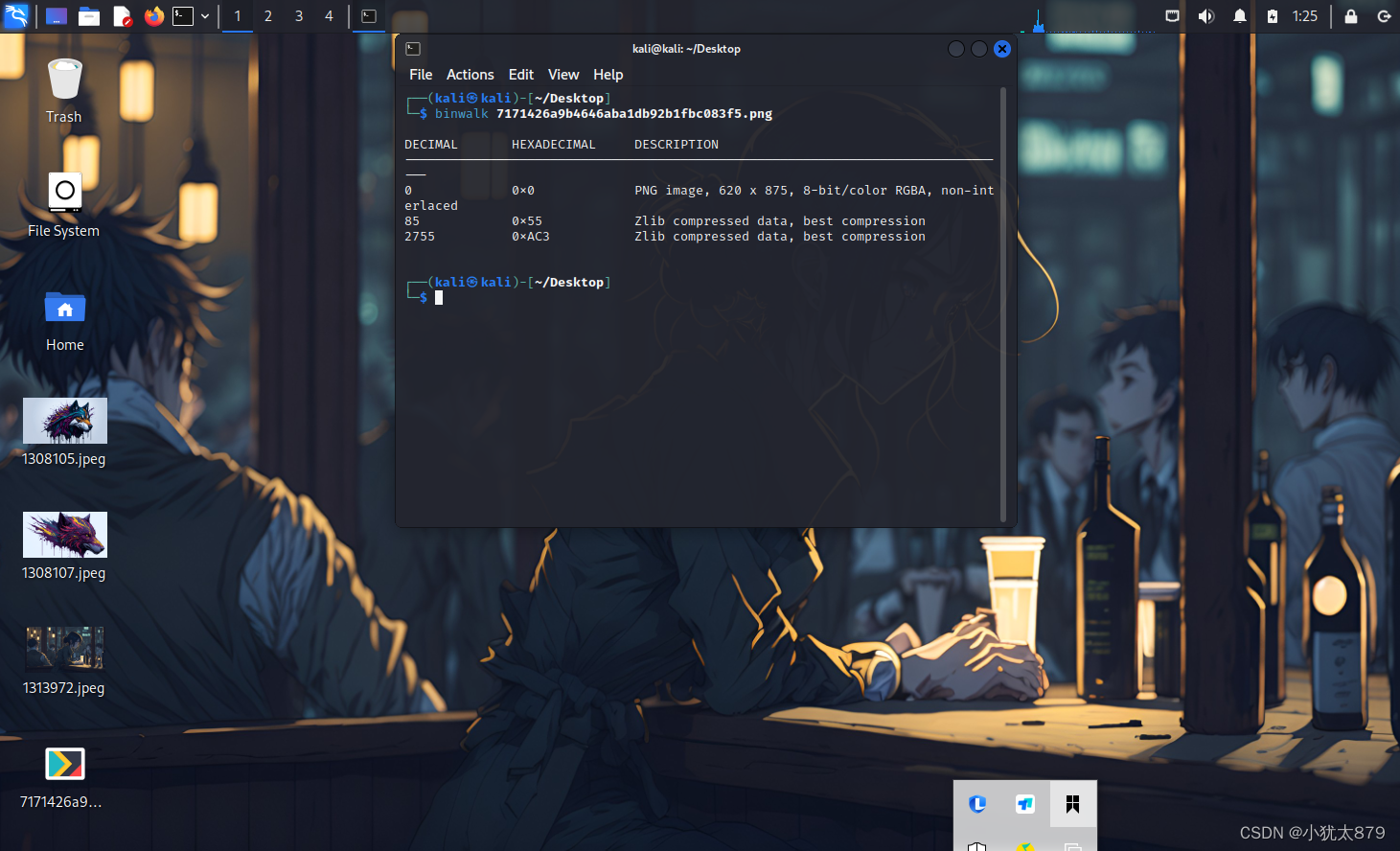Viewport: 1400px width, 851px height.
Task: Open the terminal emulator panel launcher
Action: pos(183,16)
